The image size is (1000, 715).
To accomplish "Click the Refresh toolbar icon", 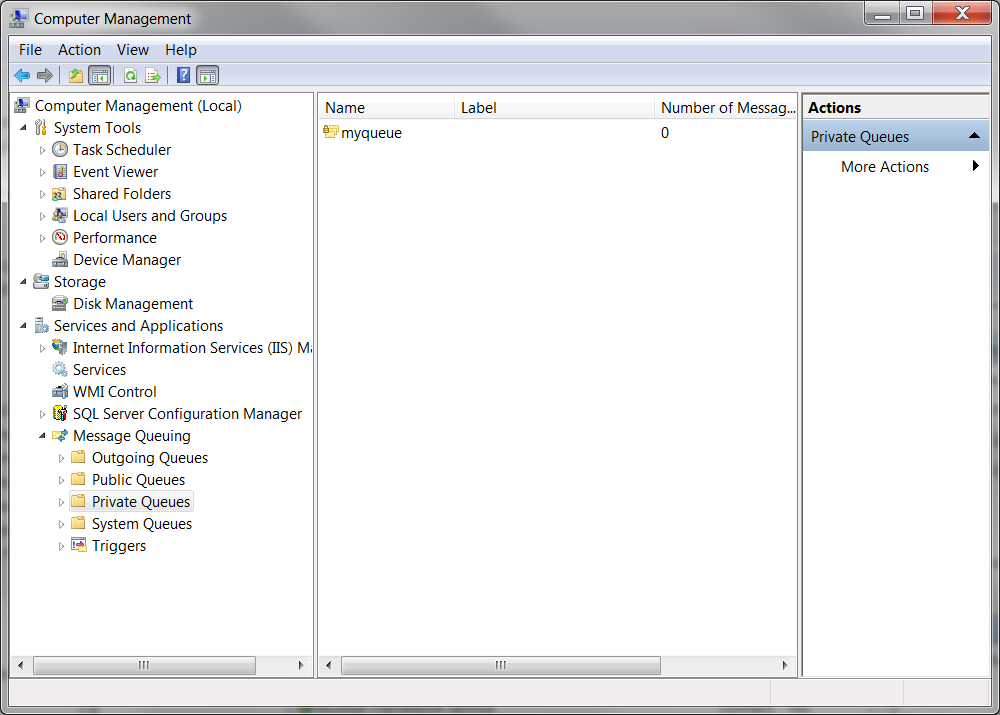I will click(x=131, y=76).
